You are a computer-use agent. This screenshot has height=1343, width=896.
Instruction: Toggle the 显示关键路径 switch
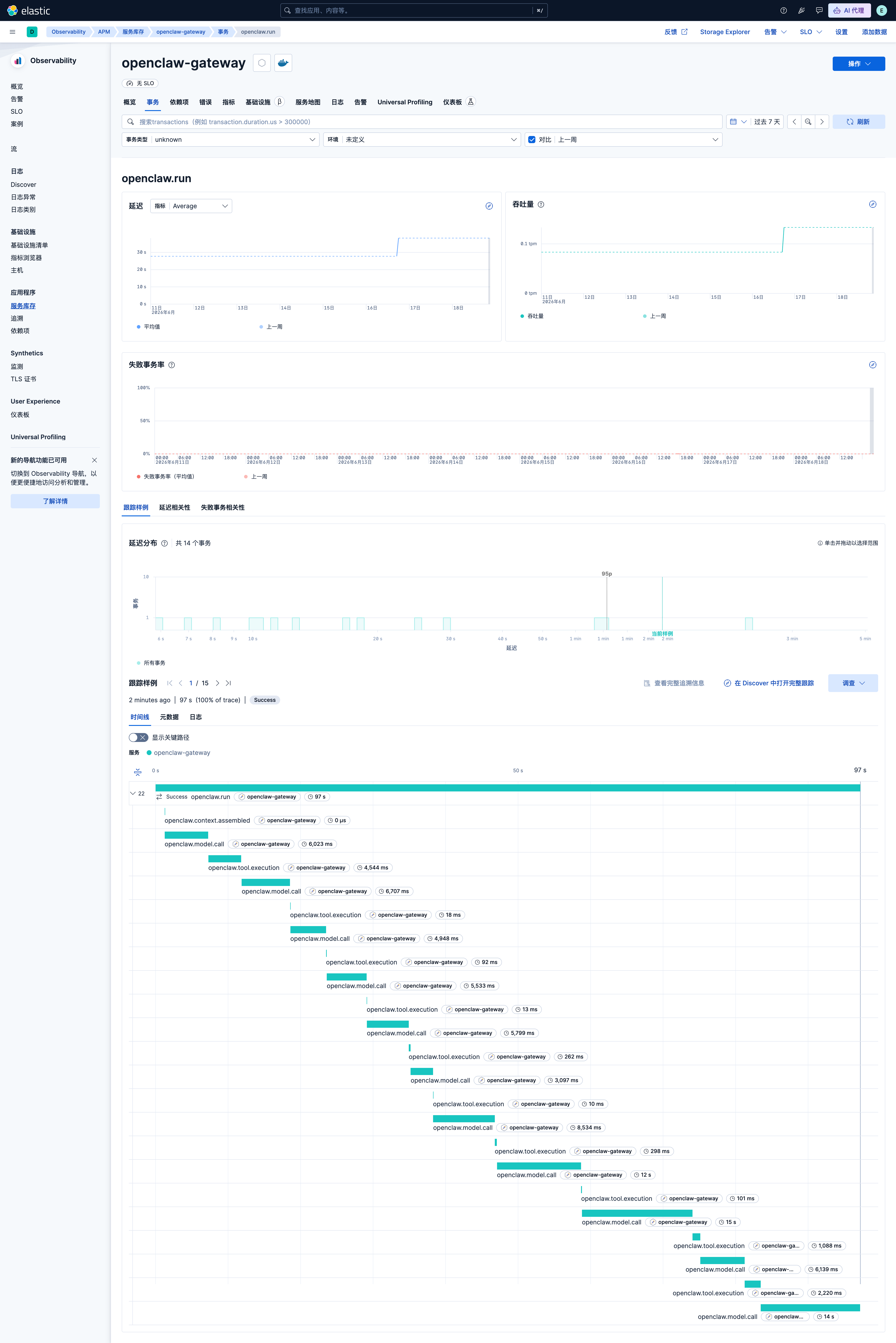[138, 737]
